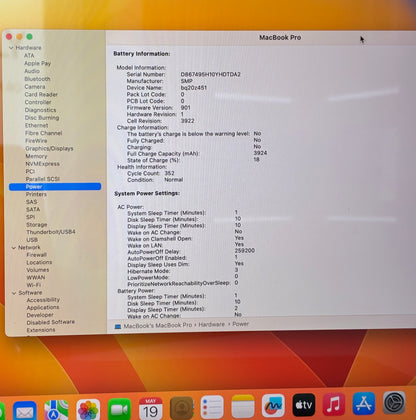Image resolution: width=416 pixels, height=420 pixels.
Task: Open Calendar showing May 19
Action: click(x=151, y=408)
